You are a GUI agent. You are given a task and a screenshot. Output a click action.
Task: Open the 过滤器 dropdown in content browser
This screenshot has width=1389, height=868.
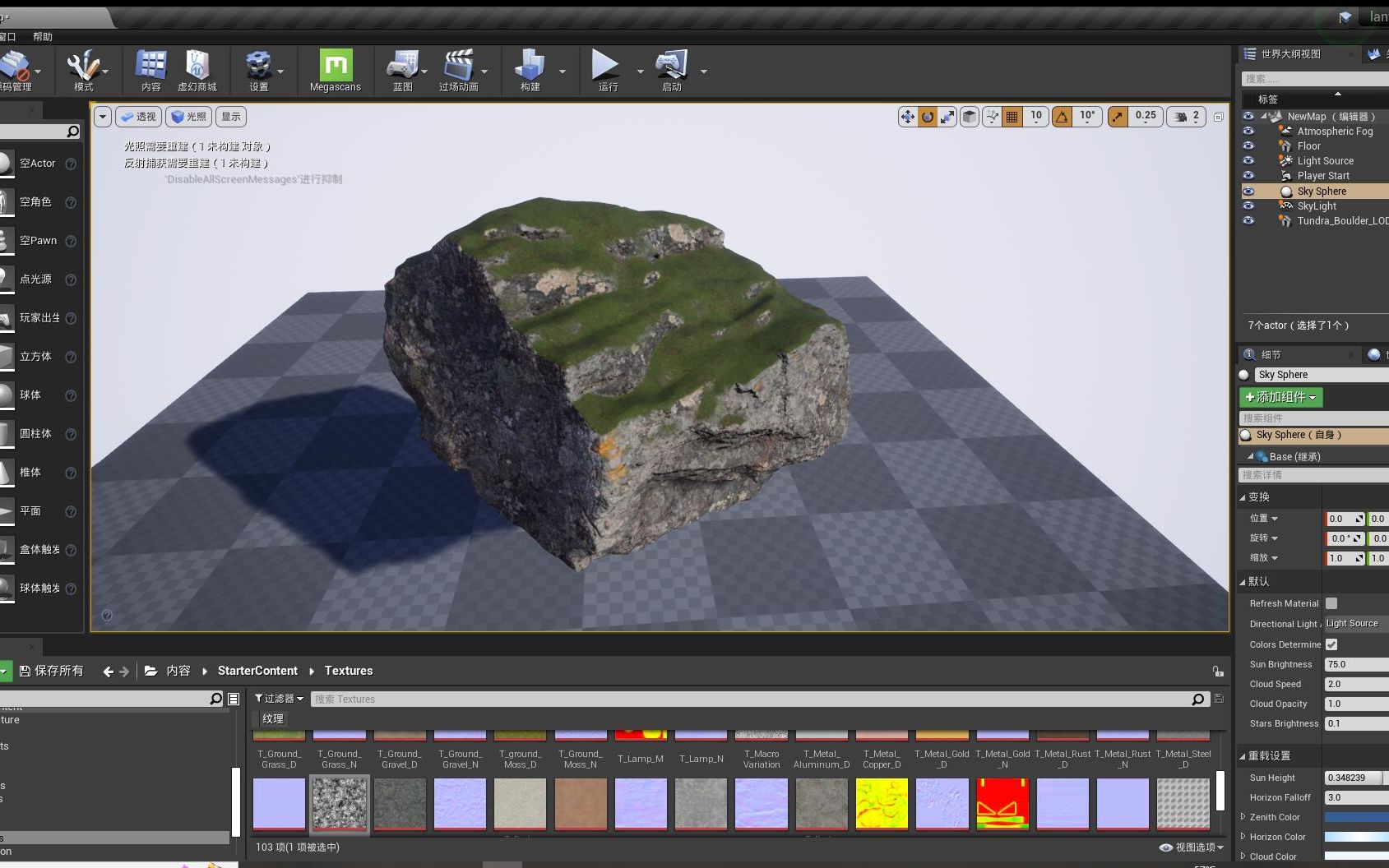click(278, 699)
